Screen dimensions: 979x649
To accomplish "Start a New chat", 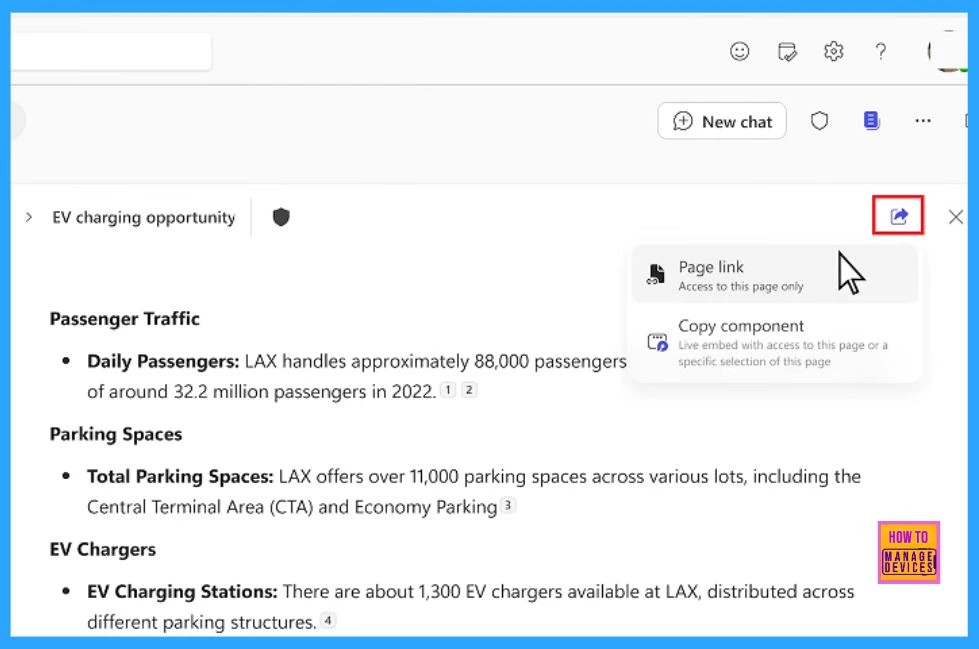I will point(722,121).
